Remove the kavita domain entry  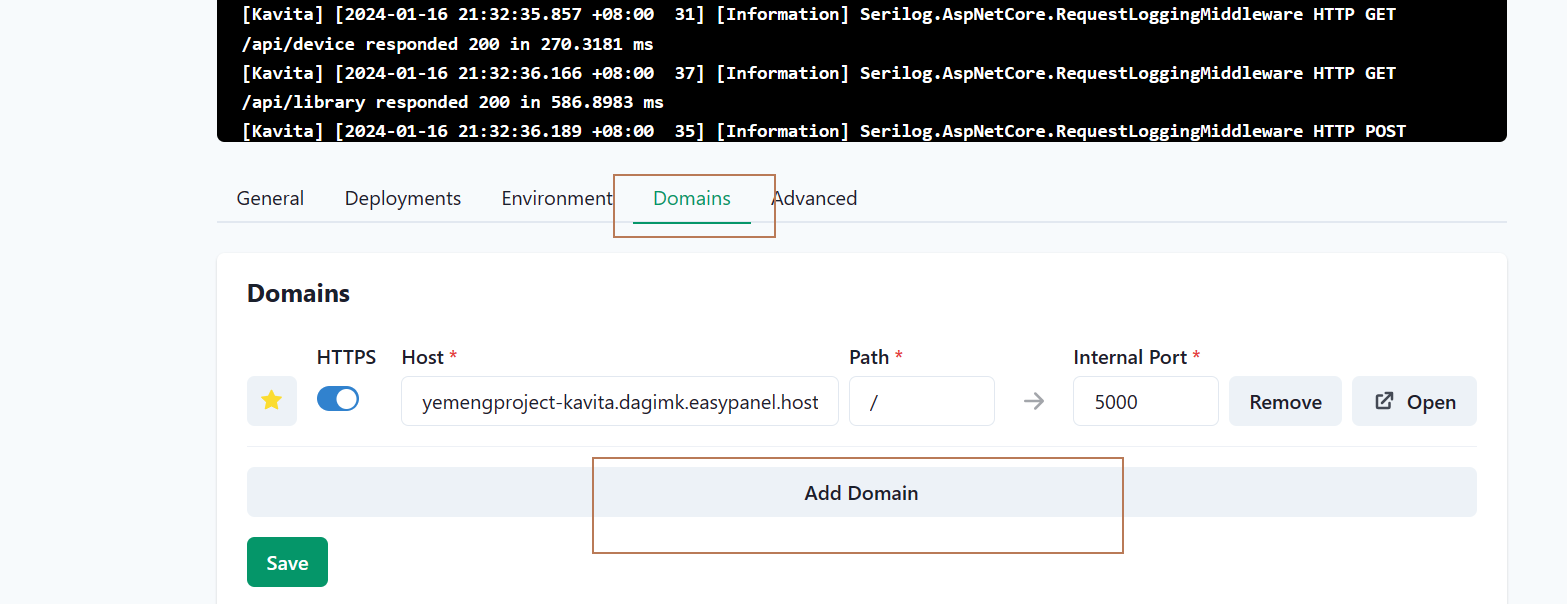[x=1285, y=402]
